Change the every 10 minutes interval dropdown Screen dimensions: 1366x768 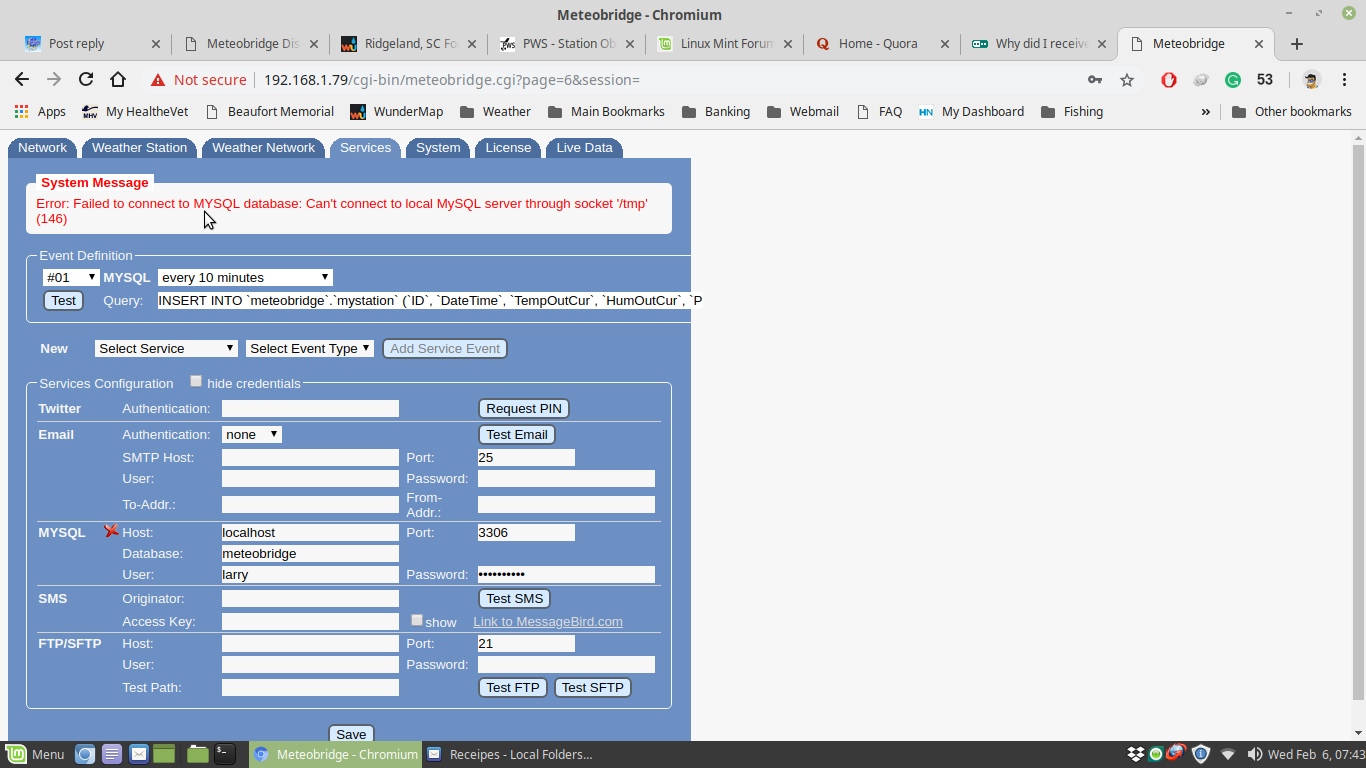pyautogui.click(x=245, y=277)
